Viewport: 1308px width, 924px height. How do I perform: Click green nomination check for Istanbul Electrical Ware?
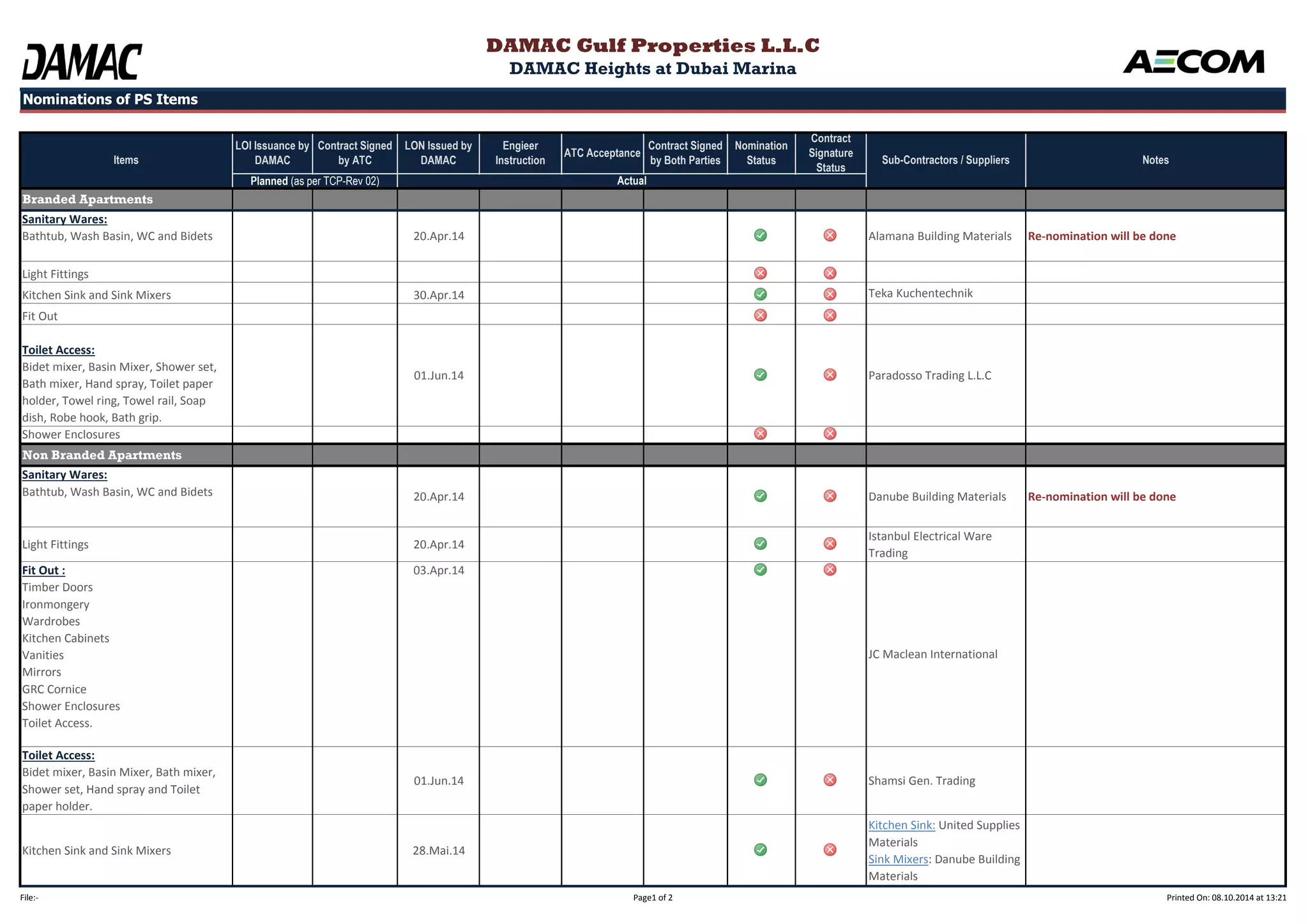click(760, 543)
